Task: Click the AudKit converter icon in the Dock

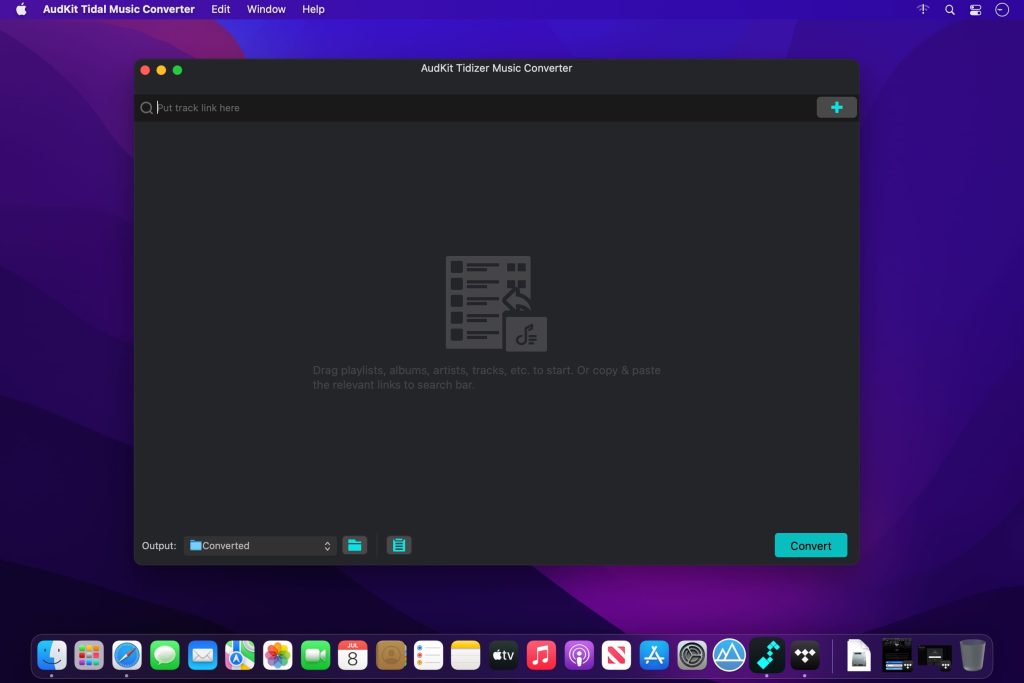Action: (766, 655)
